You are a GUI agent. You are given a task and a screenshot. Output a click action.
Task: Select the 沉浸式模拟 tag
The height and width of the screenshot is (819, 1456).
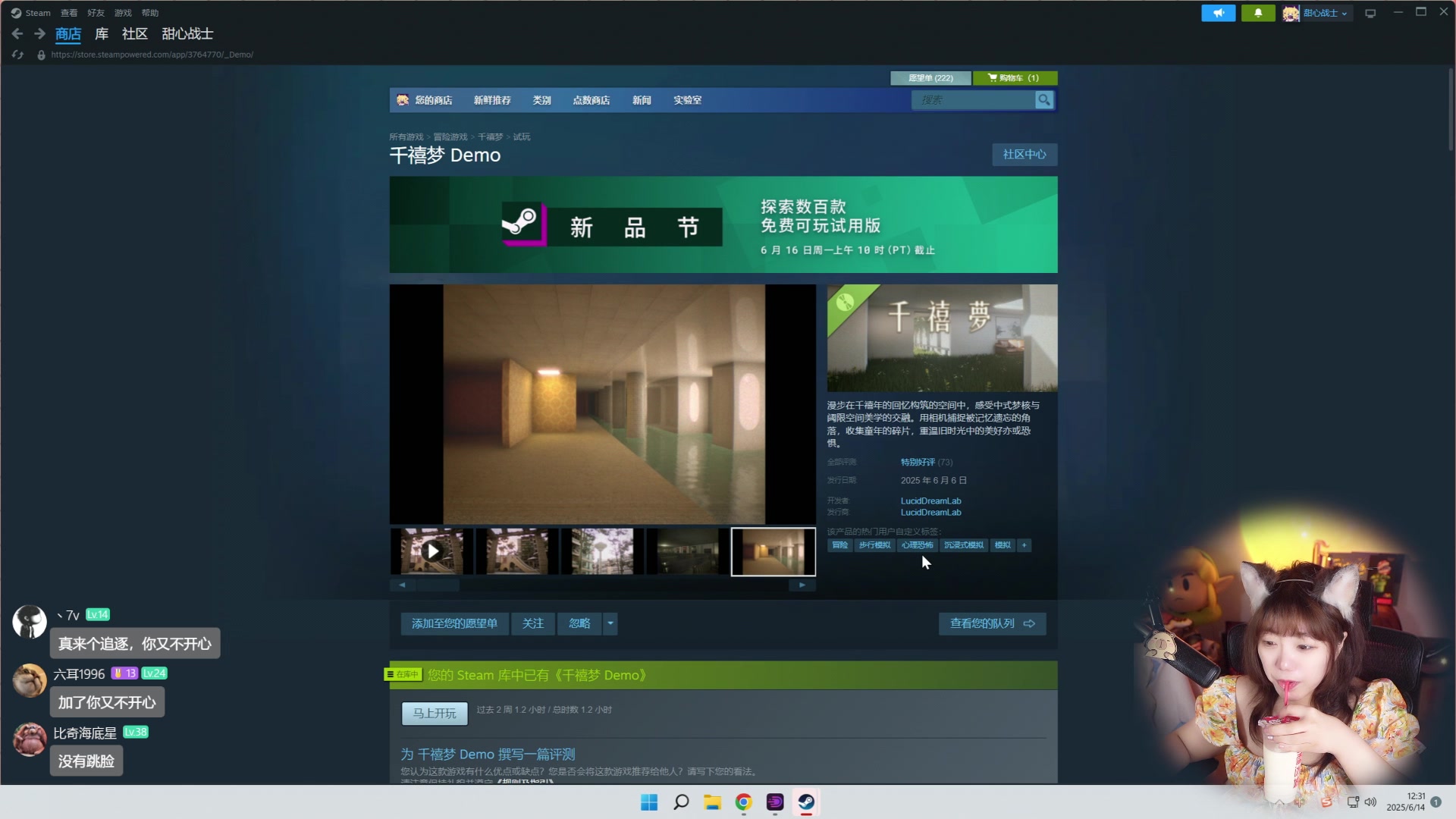coord(964,545)
